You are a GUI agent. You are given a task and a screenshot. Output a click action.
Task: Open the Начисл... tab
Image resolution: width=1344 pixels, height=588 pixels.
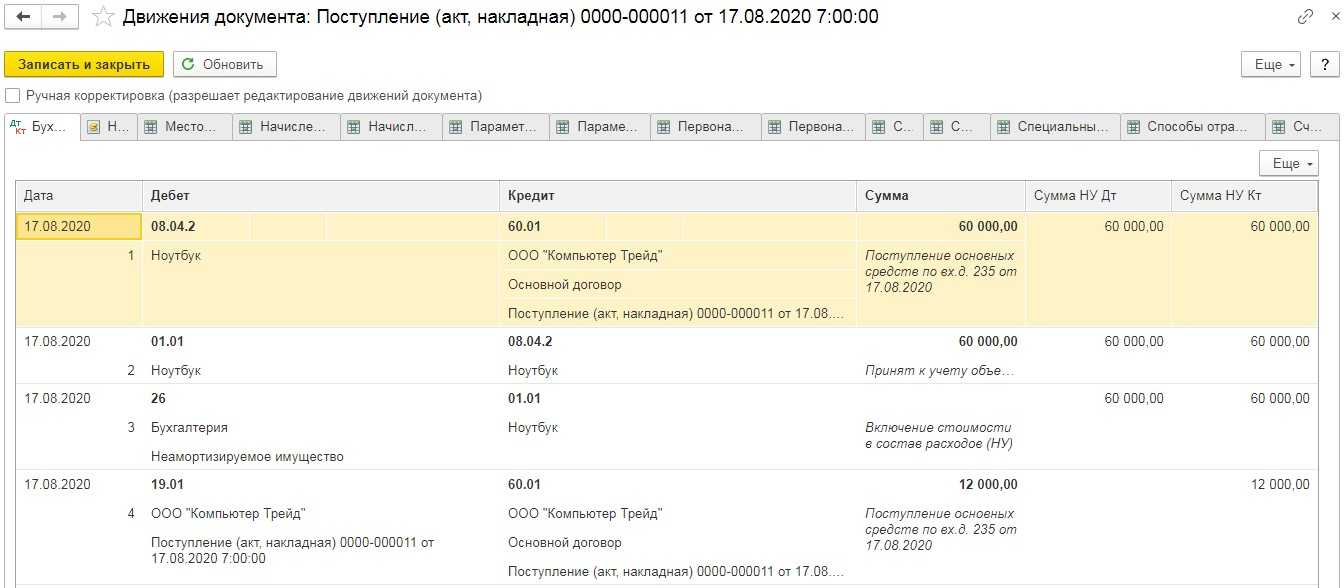(392, 127)
